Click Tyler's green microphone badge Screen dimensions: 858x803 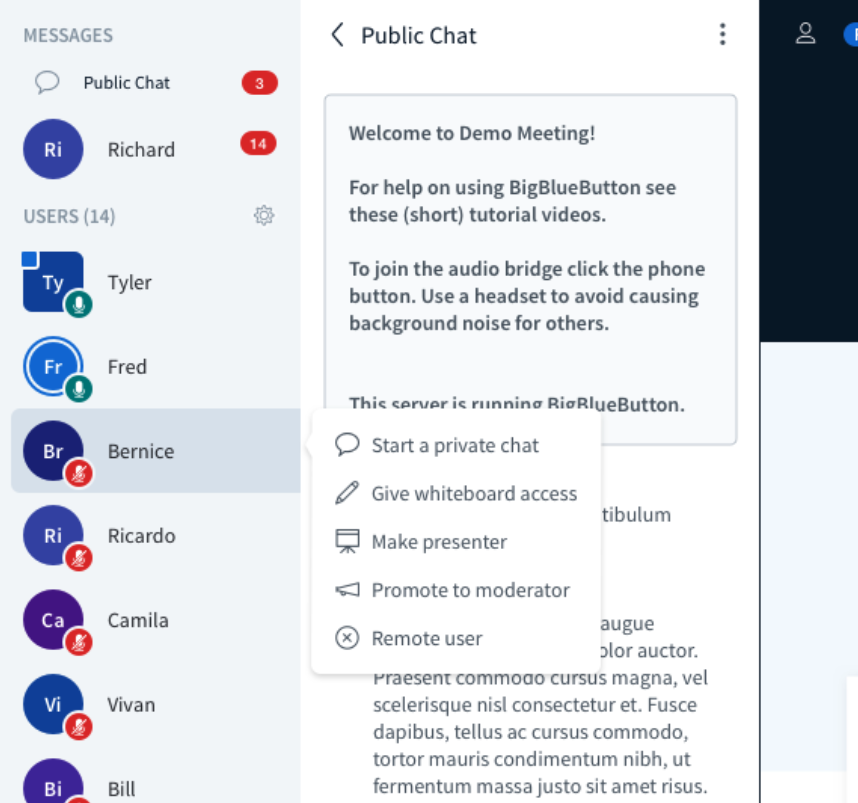click(x=79, y=304)
